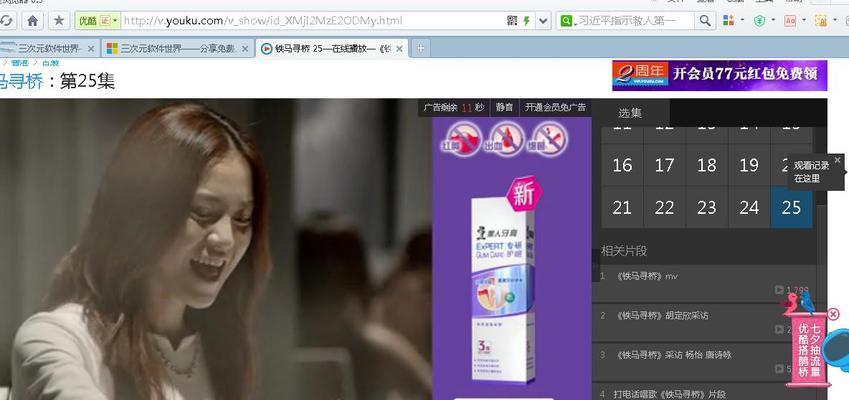Close the 观看记录在这里 tooltip

[x=838, y=160]
